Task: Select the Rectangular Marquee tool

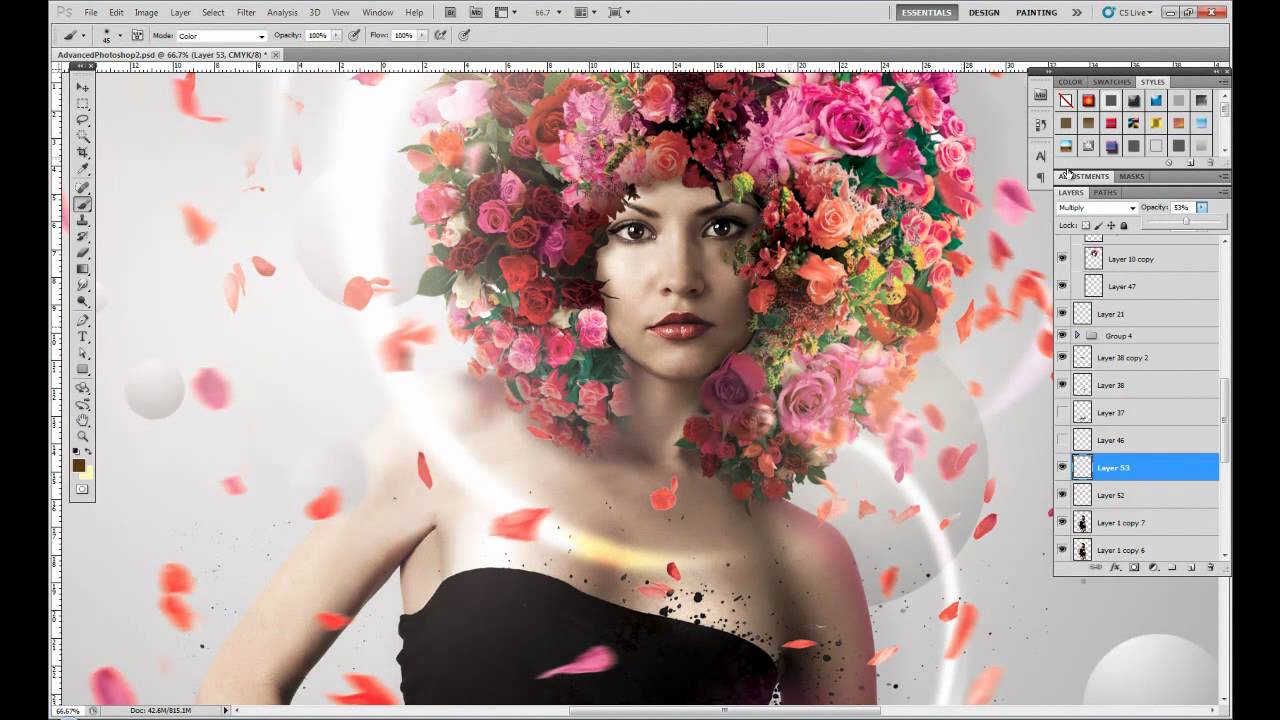Action: point(83,104)
